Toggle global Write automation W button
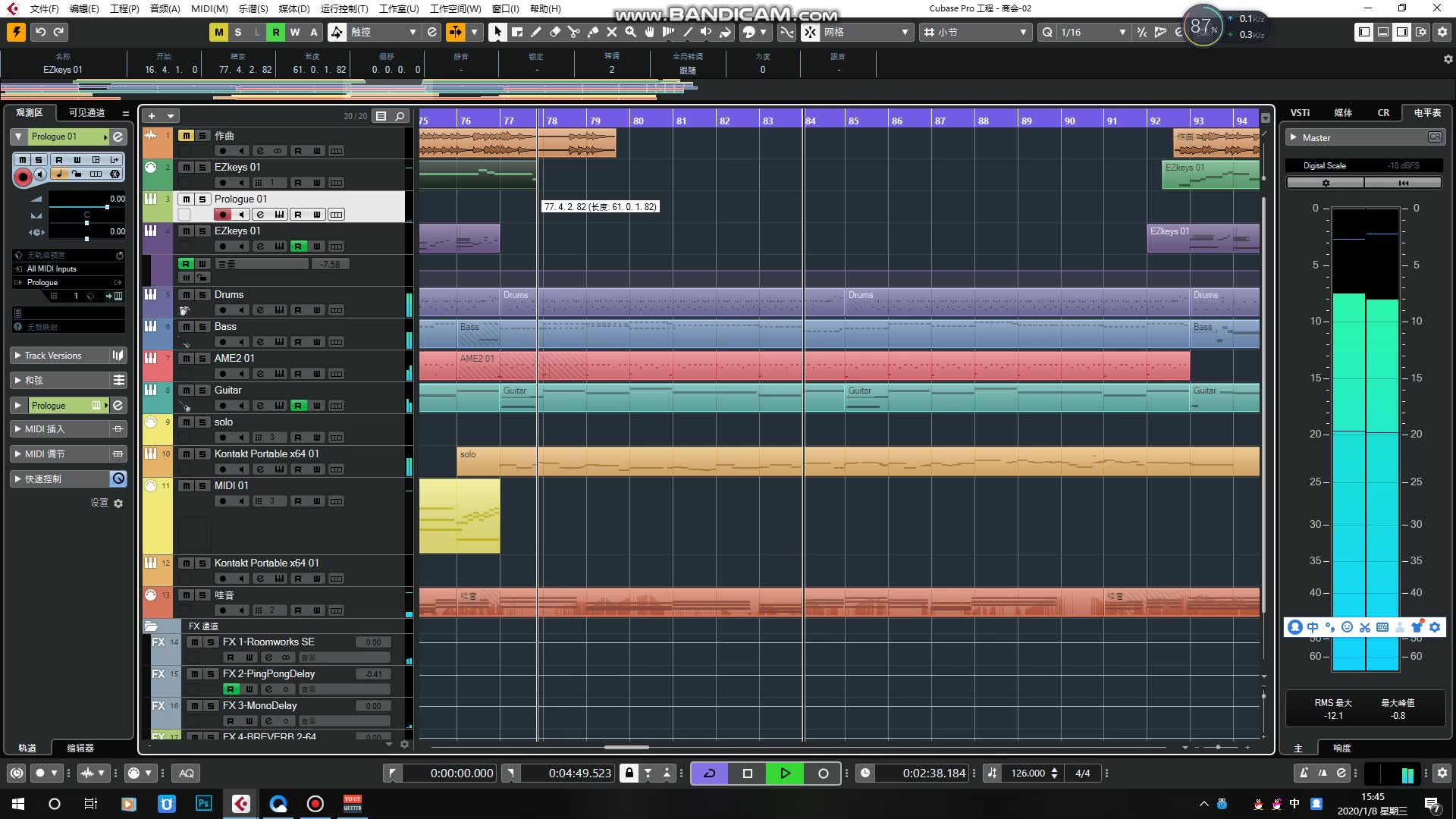The height and width of the screenshot is (819, 1456). click(x=295, y=32)
